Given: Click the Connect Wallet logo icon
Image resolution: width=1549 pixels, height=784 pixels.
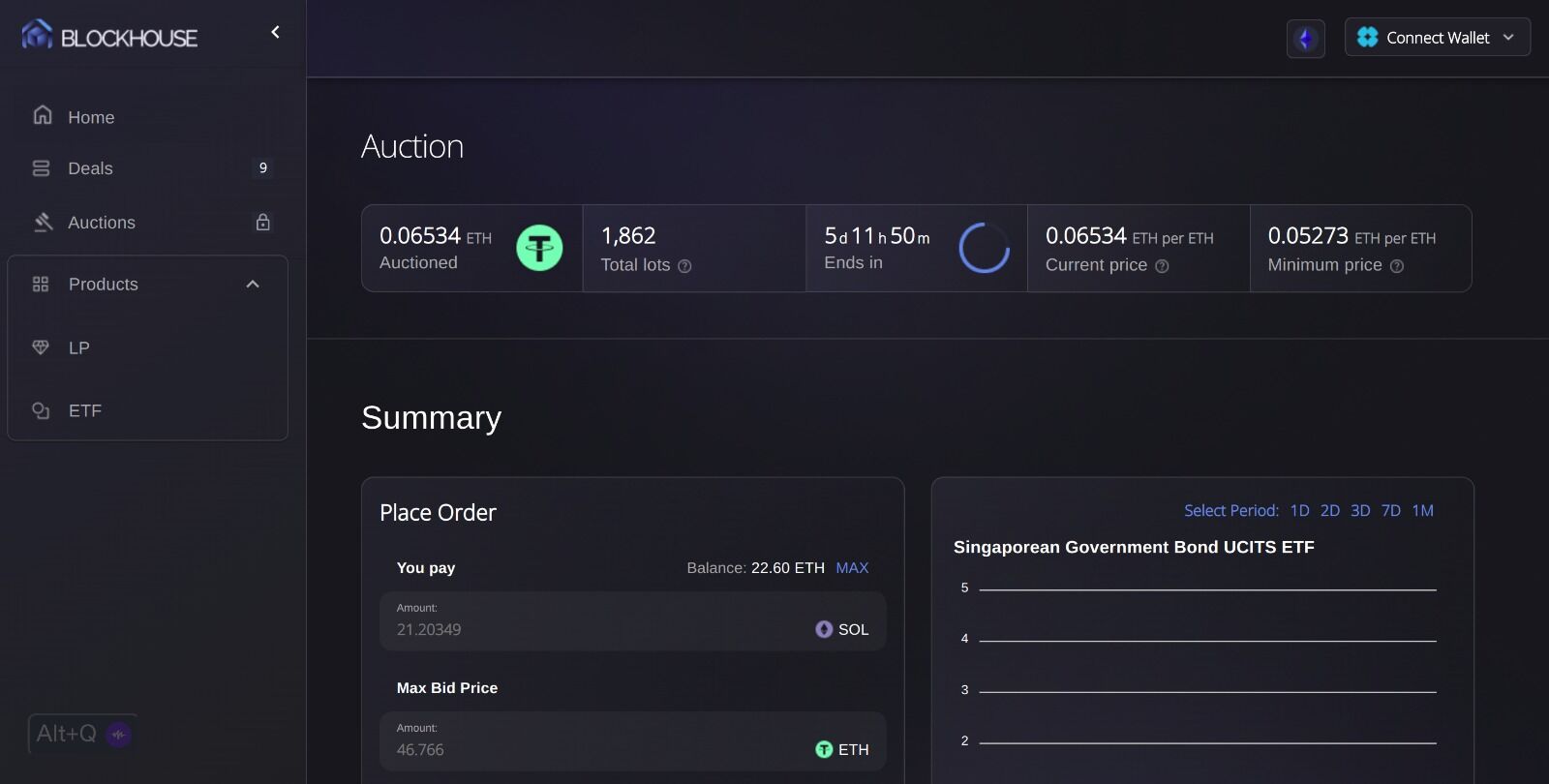Looking at the screenshot, I should 1367,37.
